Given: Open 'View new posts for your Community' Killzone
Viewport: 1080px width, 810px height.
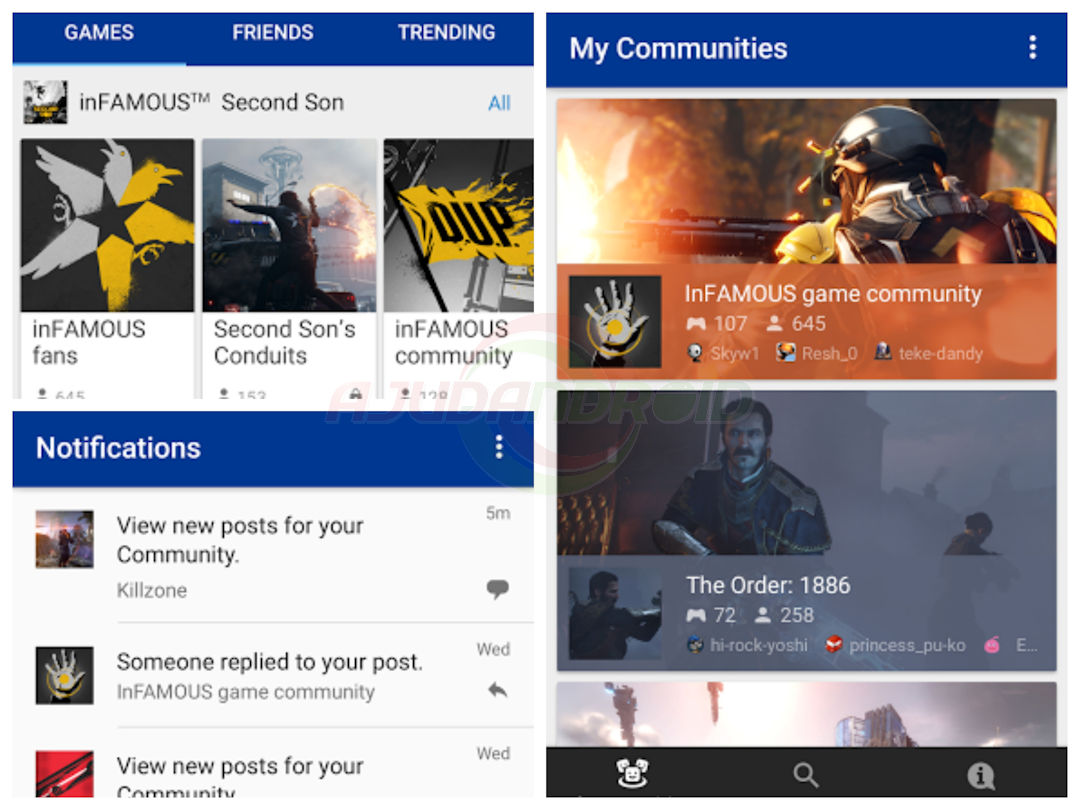Looking at the screenshot, I should (x=273, y=556).
